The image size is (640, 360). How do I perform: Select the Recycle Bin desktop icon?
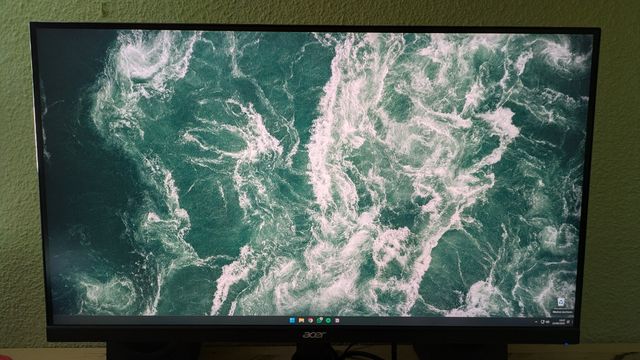561,302
